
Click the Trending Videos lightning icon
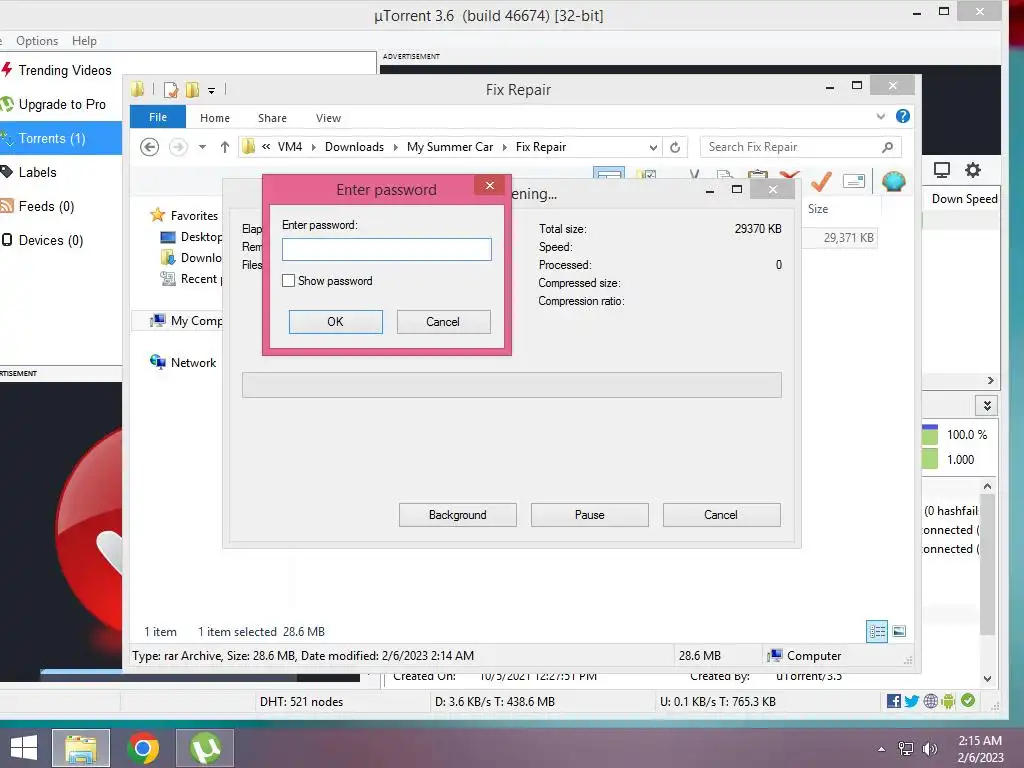coord(7,69)
